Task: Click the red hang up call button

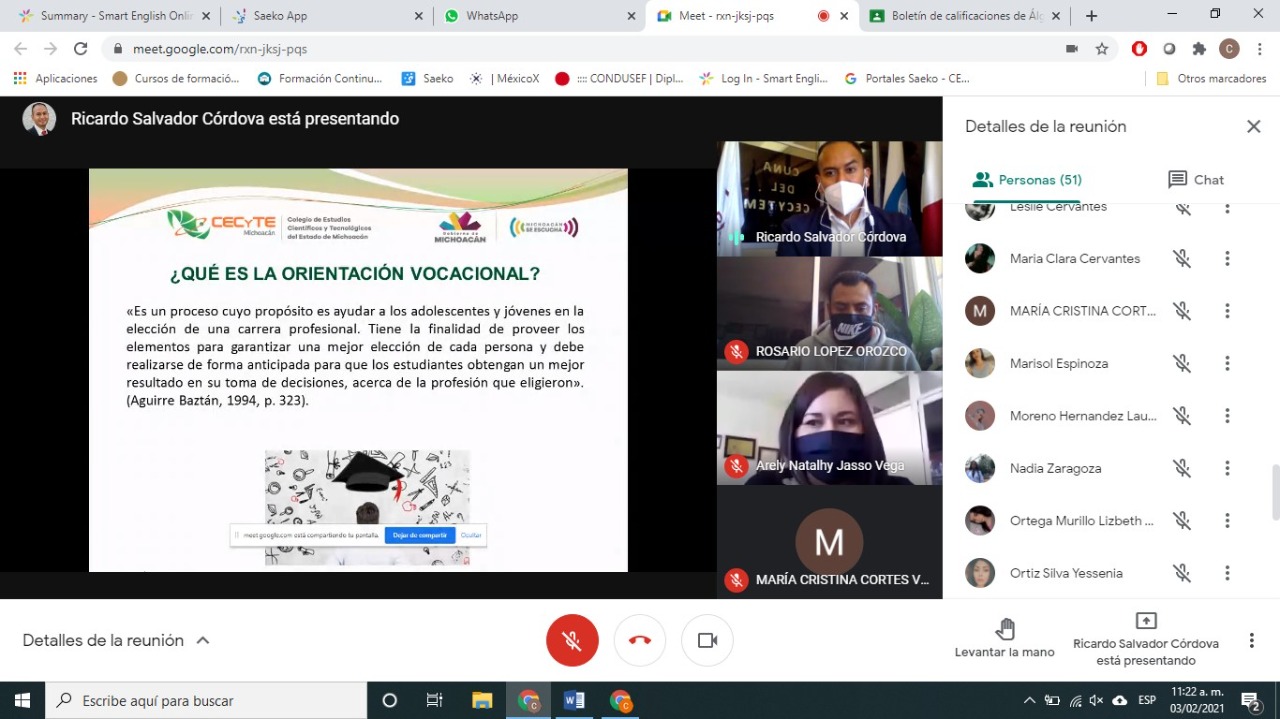Action: click(x=640, y=640)
